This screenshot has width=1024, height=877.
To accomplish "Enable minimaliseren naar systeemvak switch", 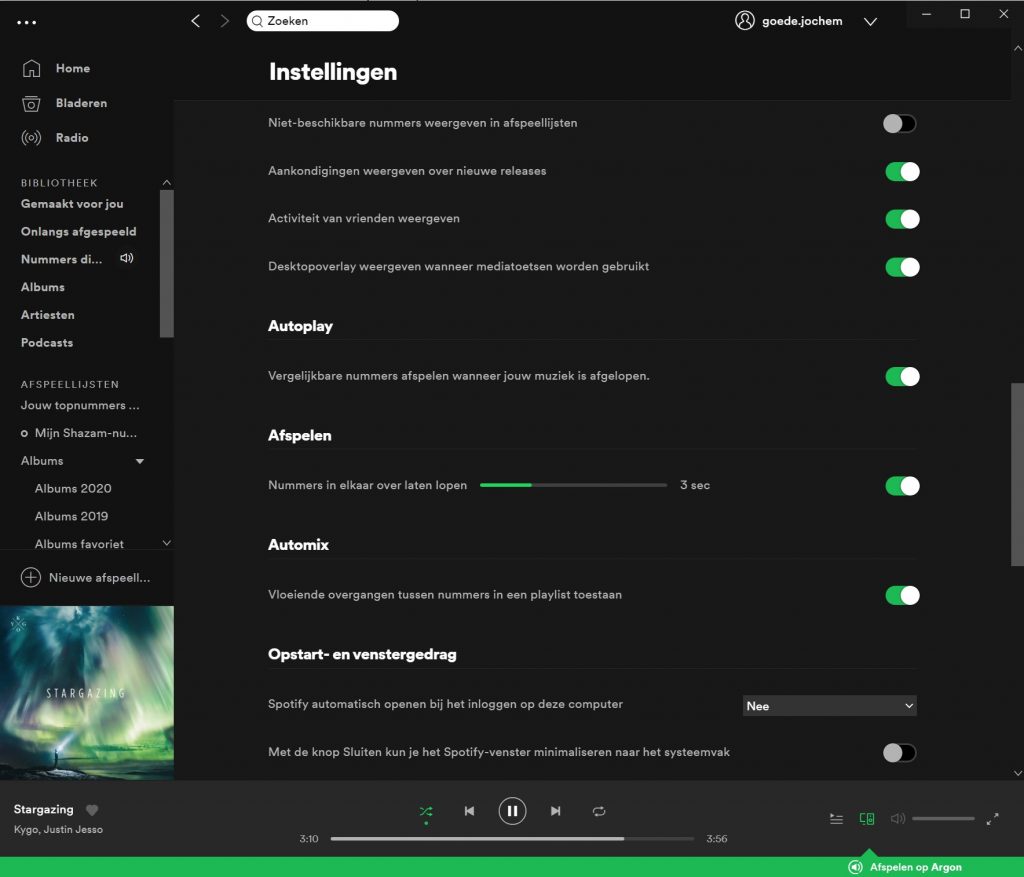I will tap(899, 753).
